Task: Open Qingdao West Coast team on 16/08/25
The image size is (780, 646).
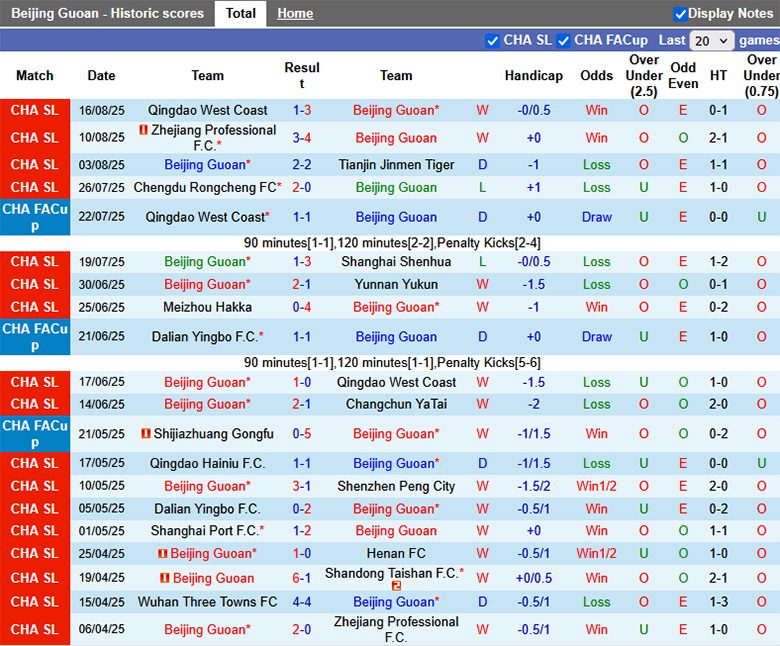Action: [x=207, y=110]
